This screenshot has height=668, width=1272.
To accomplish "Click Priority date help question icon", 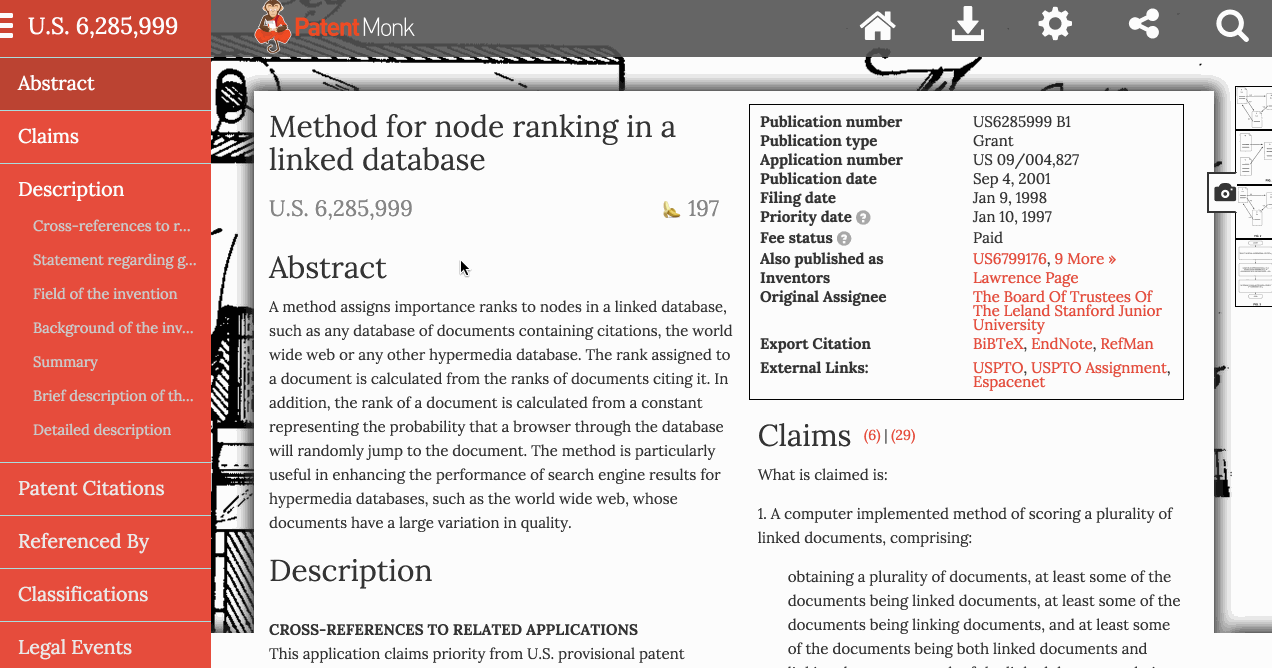I will point(863,218).
